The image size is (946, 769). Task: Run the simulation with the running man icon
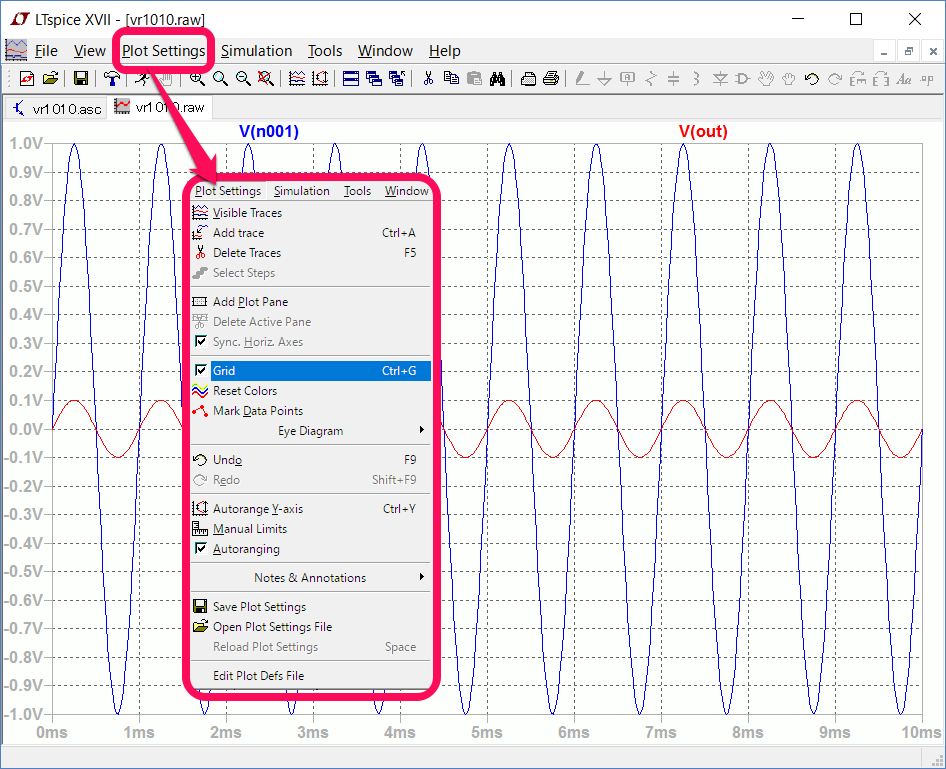tap(142, 78)
